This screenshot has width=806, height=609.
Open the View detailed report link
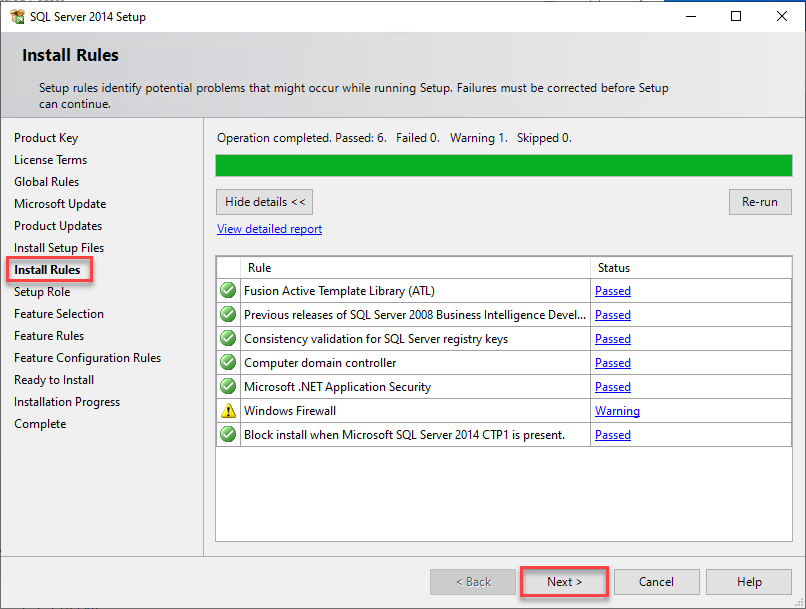(x=269, y=229)
